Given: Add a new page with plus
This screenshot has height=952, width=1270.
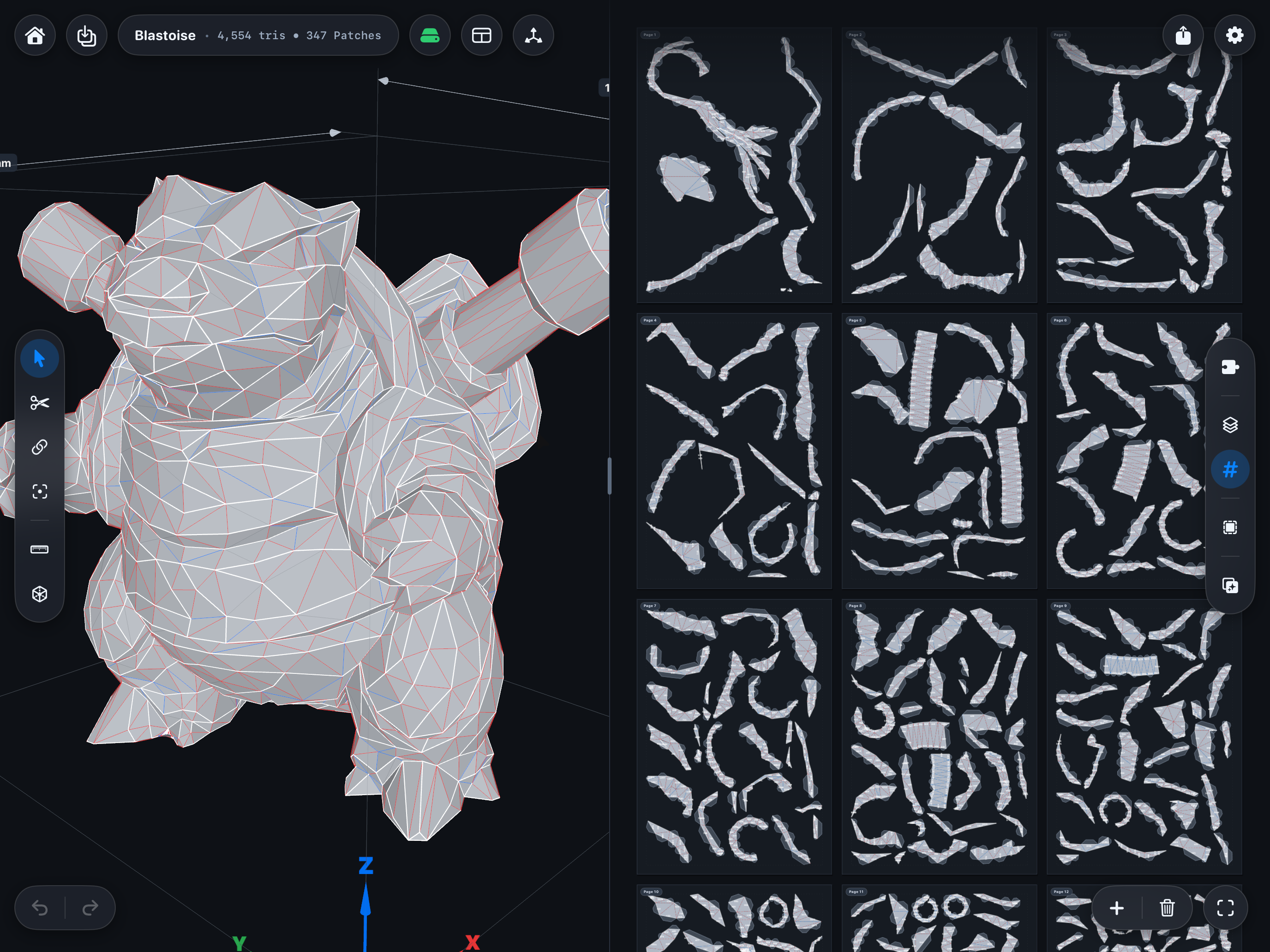Looking at the screenshot, I should click(1117, 908).
